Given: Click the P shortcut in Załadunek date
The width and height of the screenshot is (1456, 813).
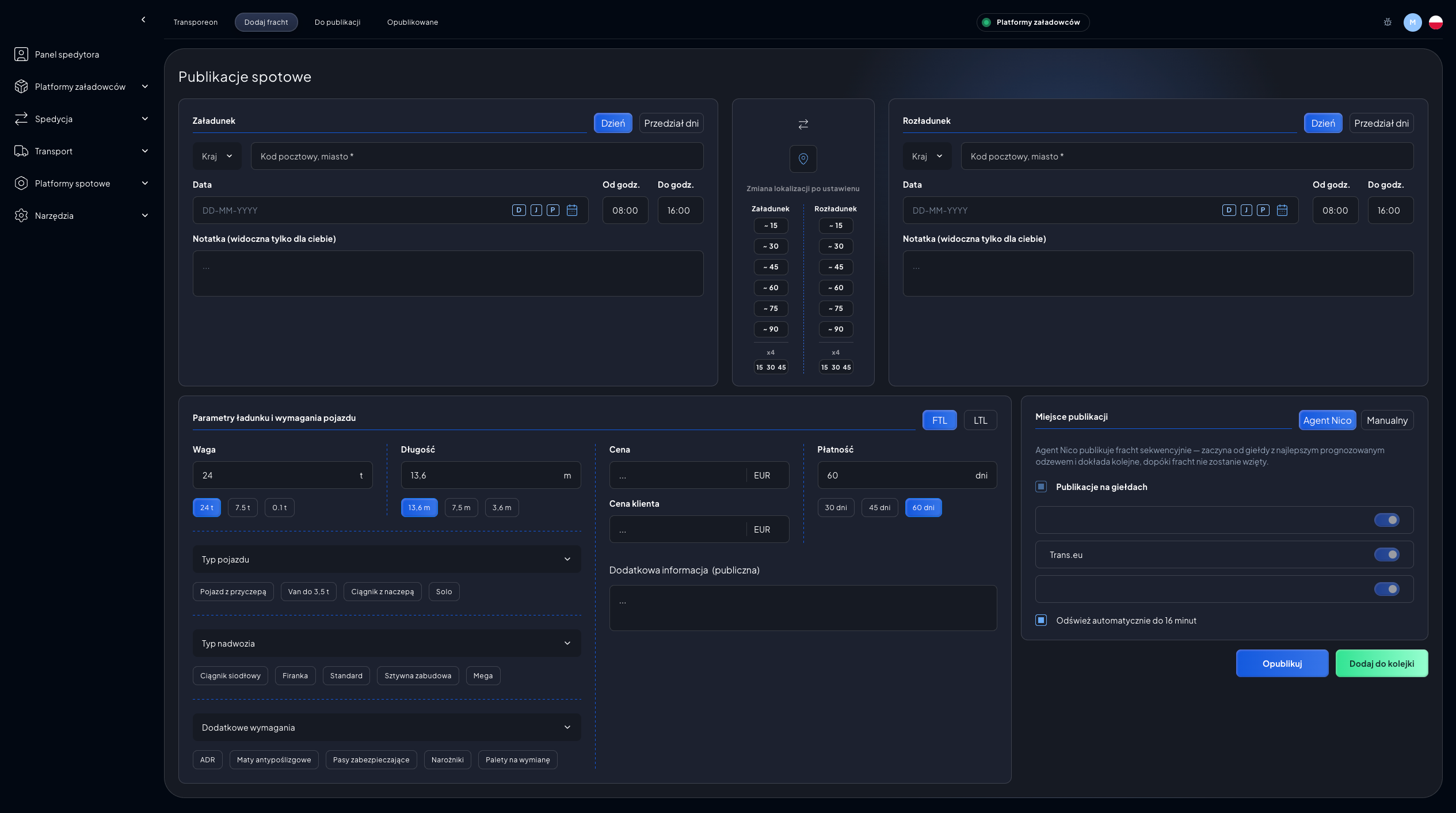Looking at the screenshot, I should [553, 210].
